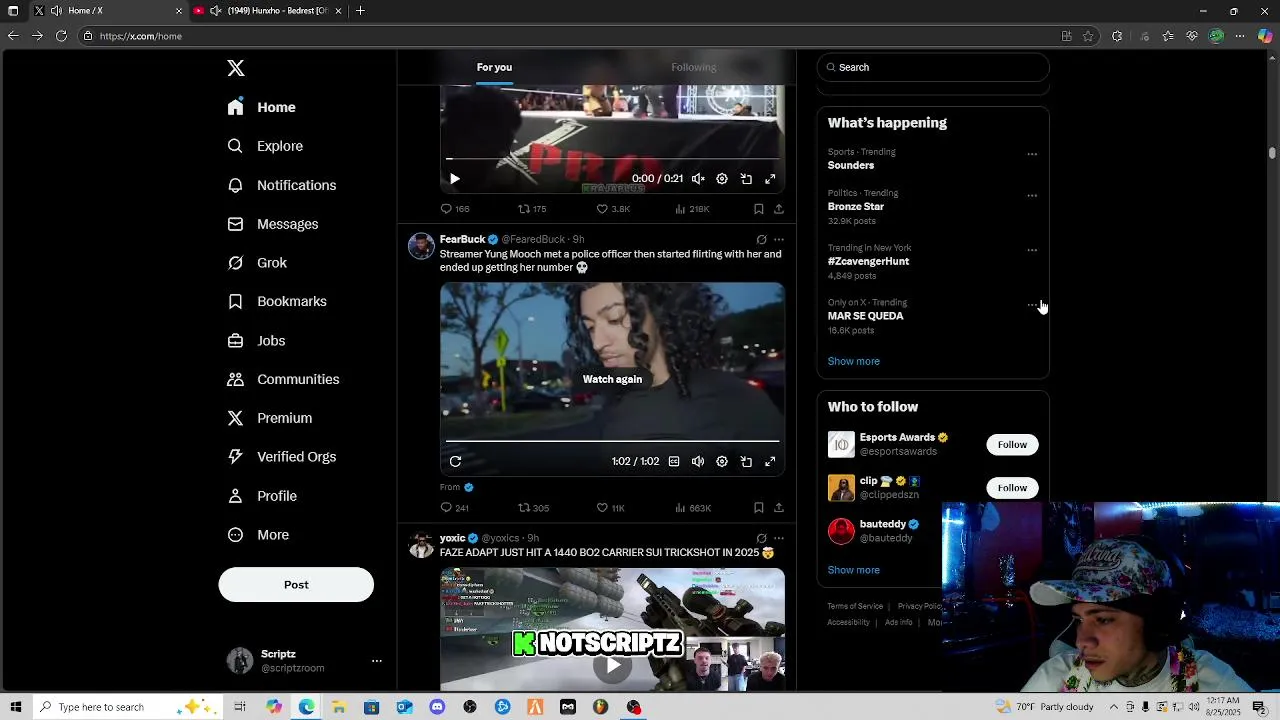Mute the wrestling video sound
The width and height of the screenshot is (1280, 720).
[x=698, y=179]
